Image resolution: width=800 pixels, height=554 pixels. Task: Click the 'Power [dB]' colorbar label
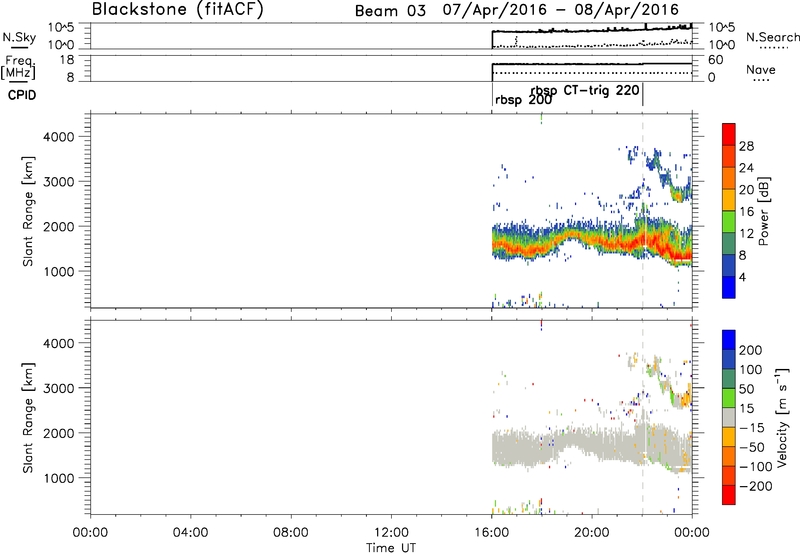pyautogui.click(x=764, y=211)
